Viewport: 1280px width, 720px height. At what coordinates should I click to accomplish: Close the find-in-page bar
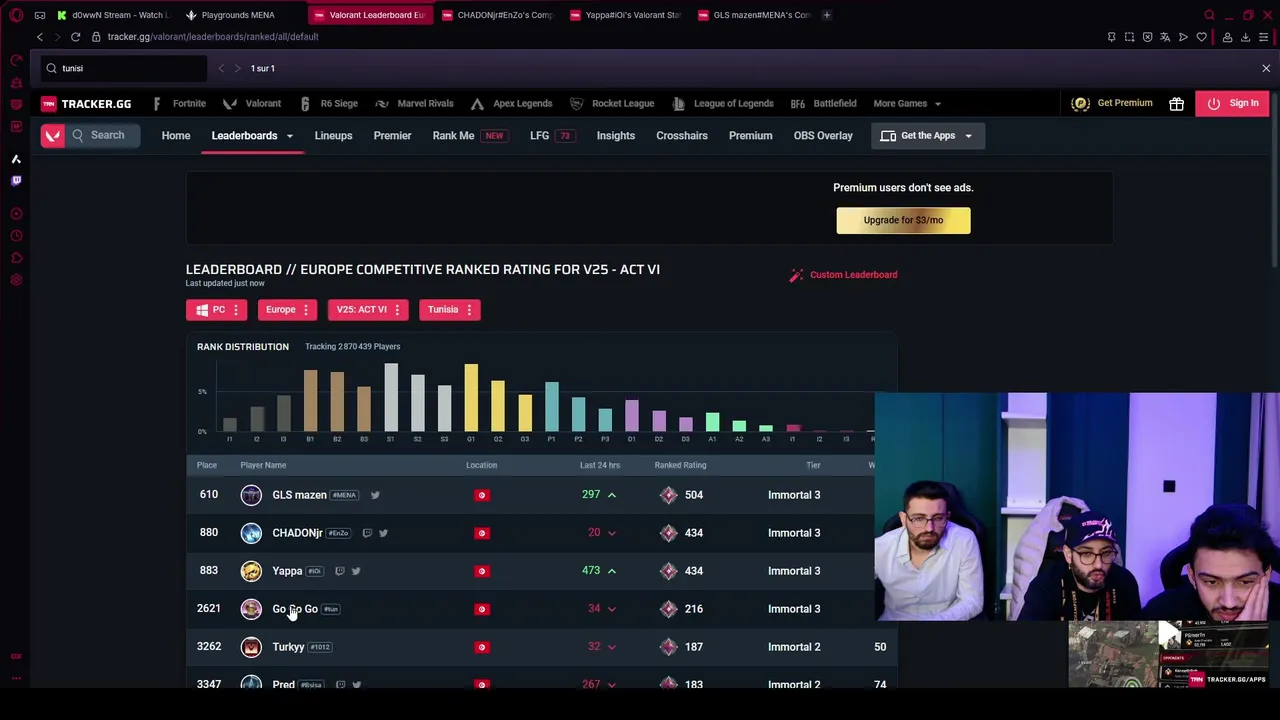click(x=1266, y=68)
